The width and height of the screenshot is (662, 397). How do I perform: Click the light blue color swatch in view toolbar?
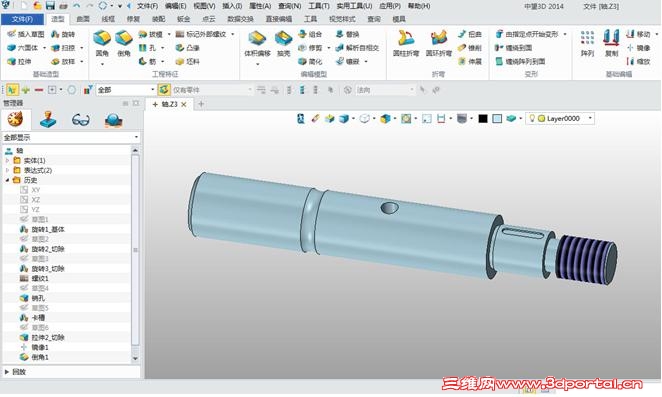point(497,119)
